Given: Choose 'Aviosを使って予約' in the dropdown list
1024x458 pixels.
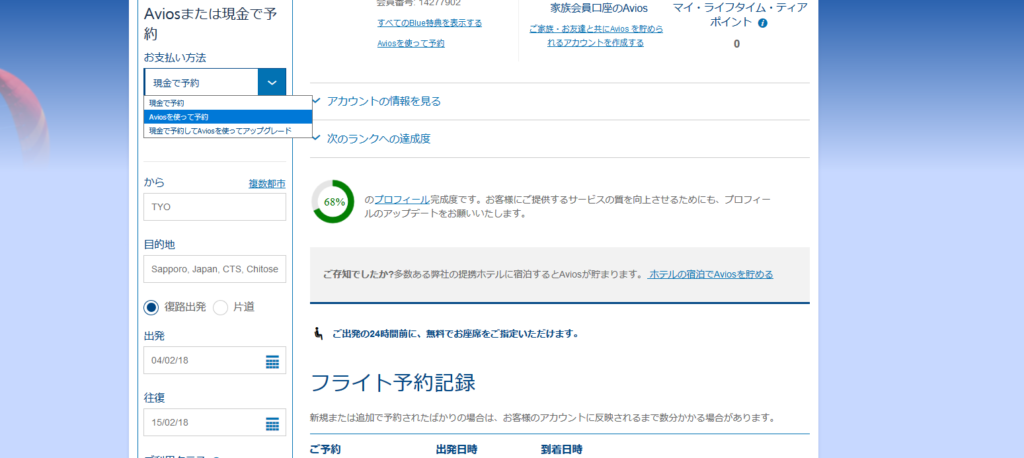Looking at the screenshot, I should pos(228,117).
